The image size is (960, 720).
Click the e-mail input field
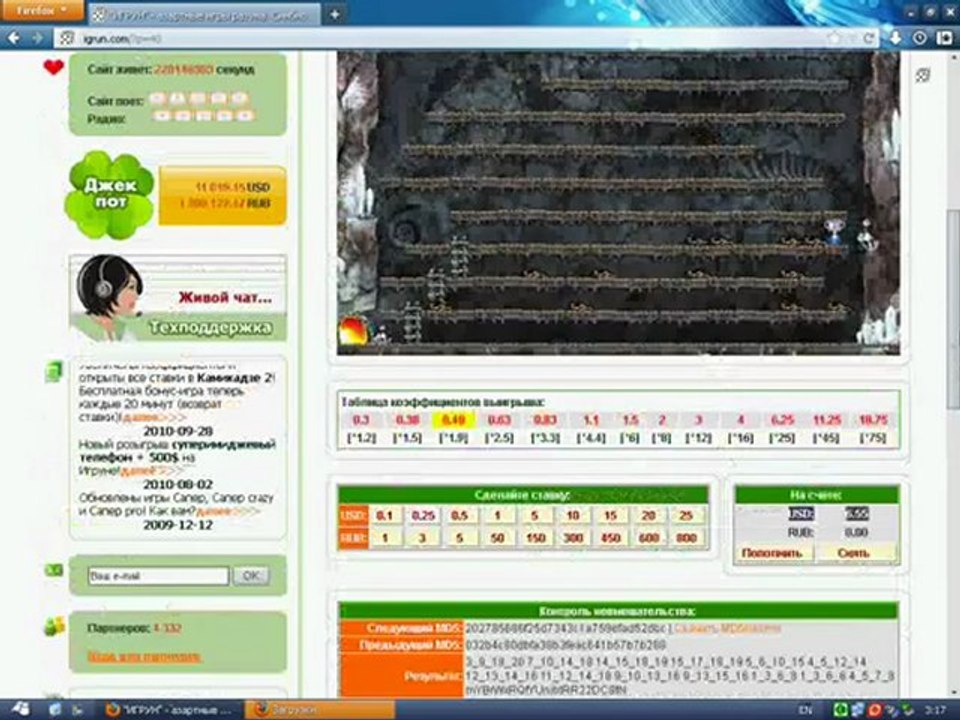tap(158, 576)
